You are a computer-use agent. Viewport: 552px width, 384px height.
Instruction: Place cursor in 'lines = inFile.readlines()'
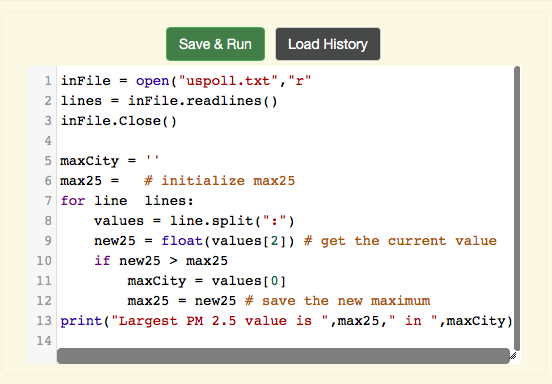point(169,101)
